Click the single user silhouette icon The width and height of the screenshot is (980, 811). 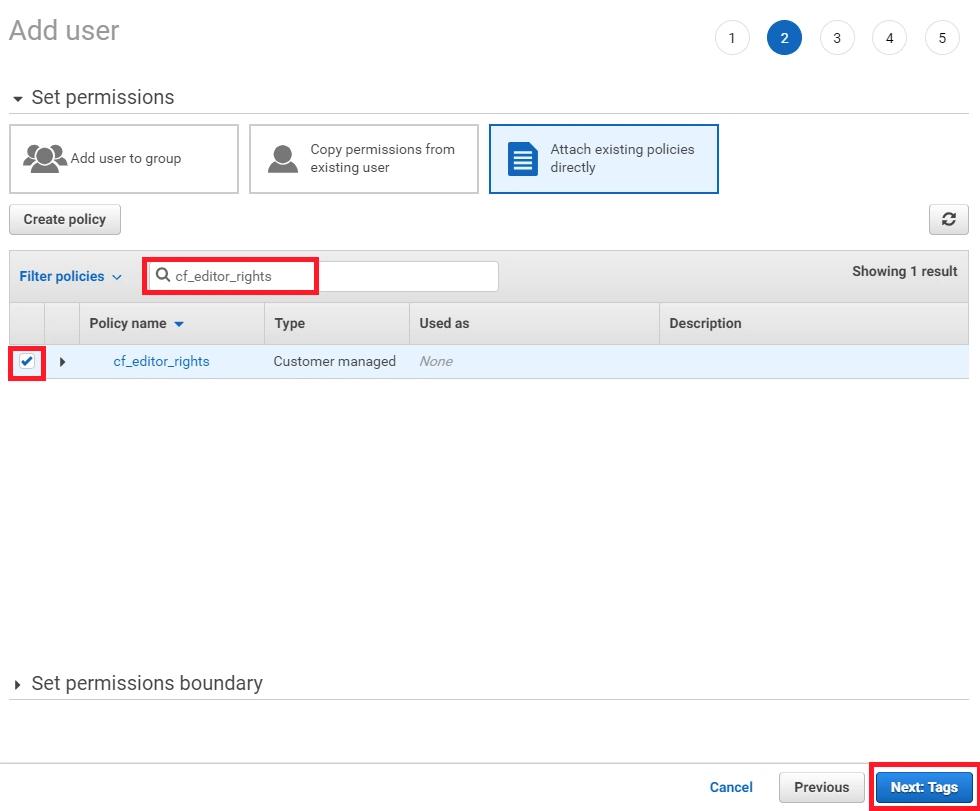tap(283, 158)
